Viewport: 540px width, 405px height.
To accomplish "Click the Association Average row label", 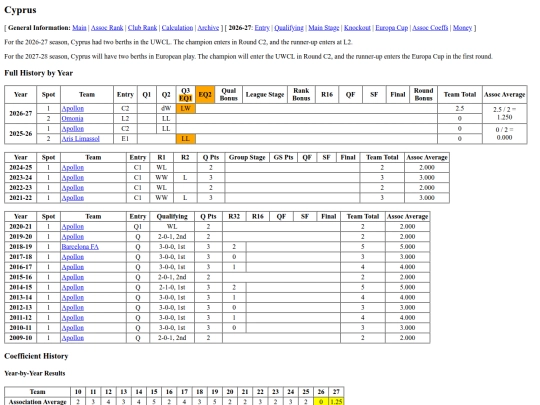I will [x=38, y=402].
